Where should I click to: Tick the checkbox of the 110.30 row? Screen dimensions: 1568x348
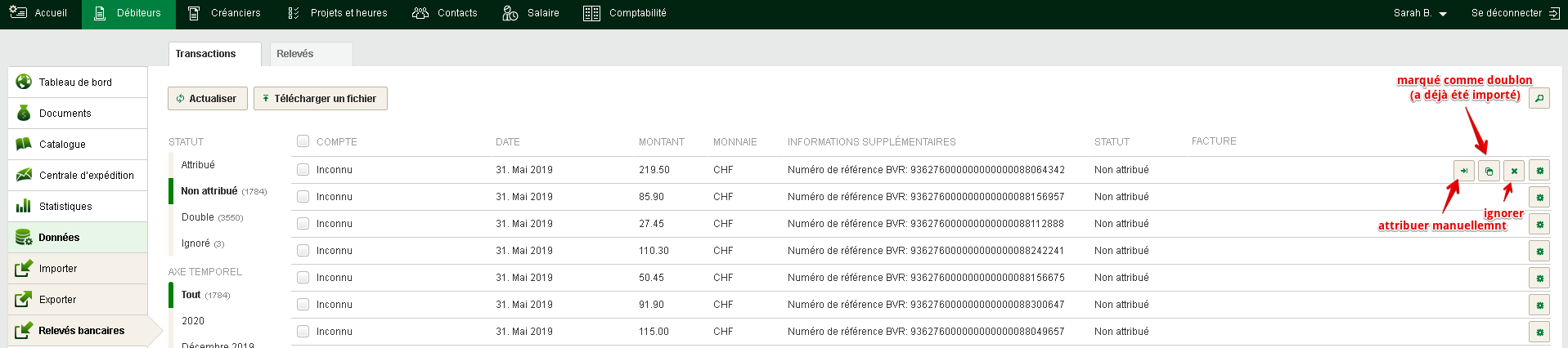pyautogui.click(x=303, y=250)
